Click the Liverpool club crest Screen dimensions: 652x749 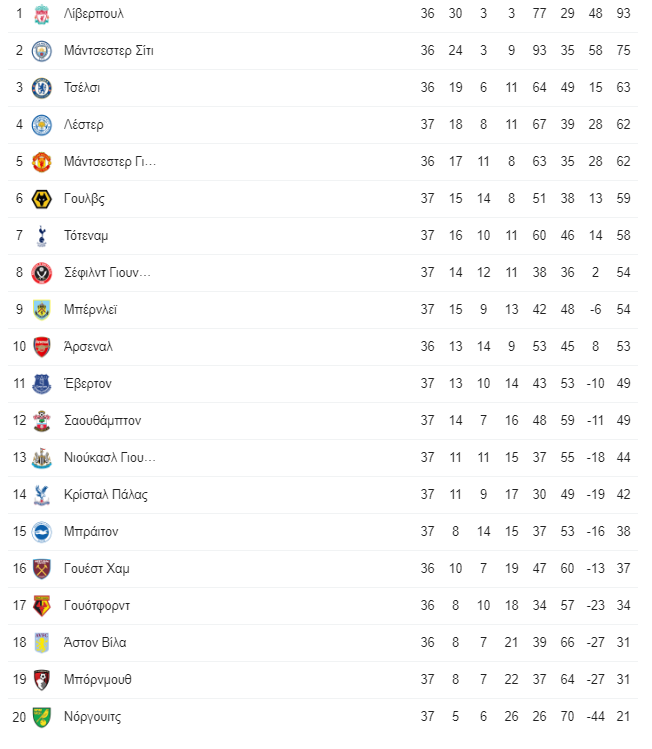pos(42,14)
